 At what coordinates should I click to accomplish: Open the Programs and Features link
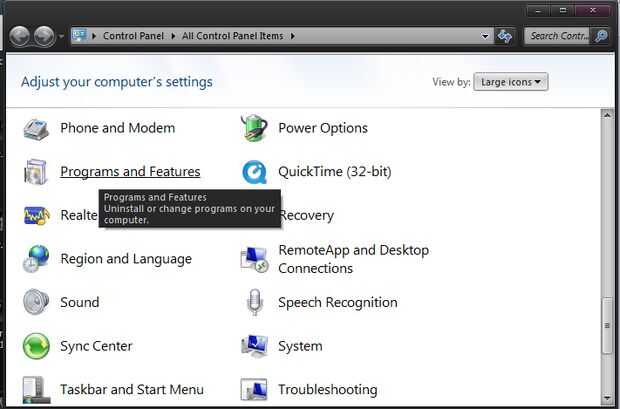click(130, 172)
